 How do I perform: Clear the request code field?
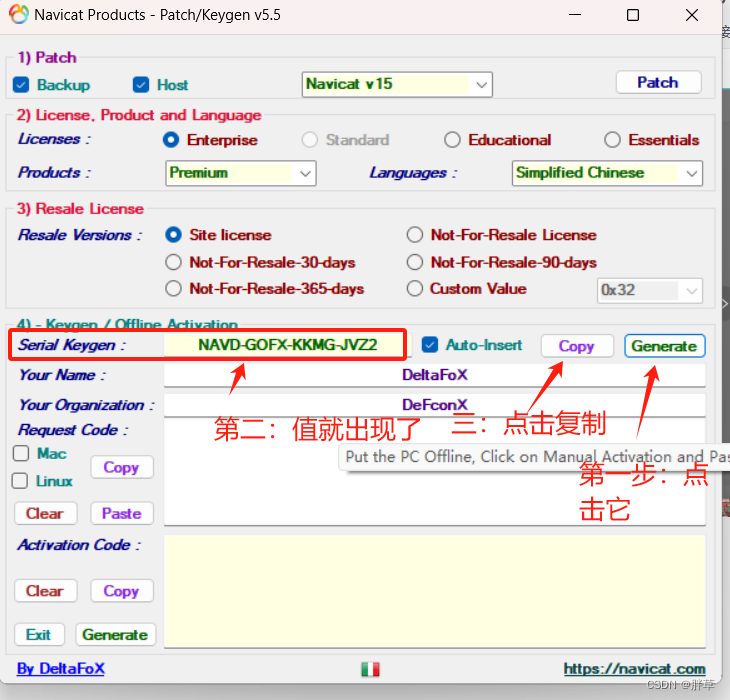(x=45, y=513)
